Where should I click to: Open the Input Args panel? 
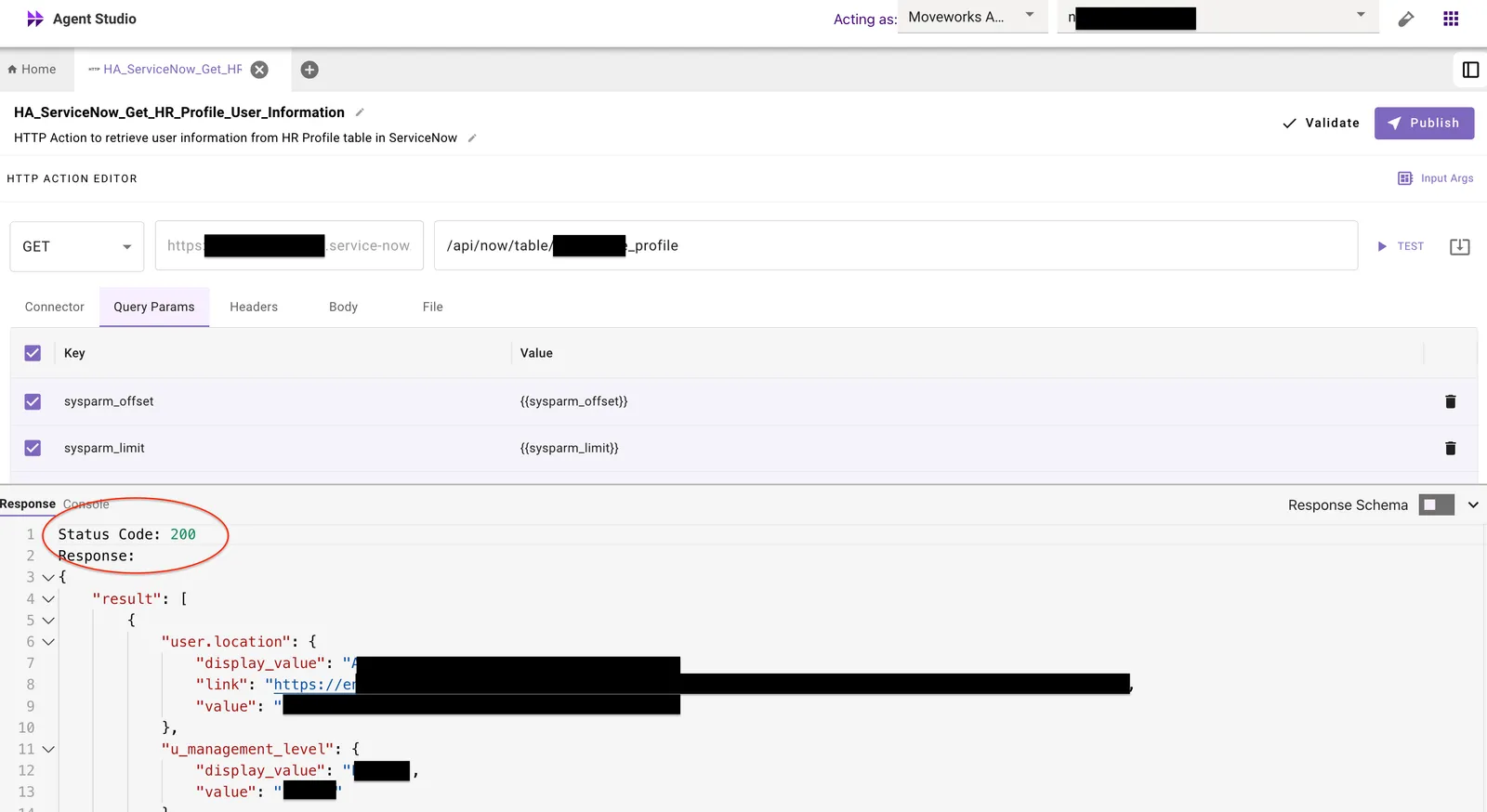(1436, 178)
